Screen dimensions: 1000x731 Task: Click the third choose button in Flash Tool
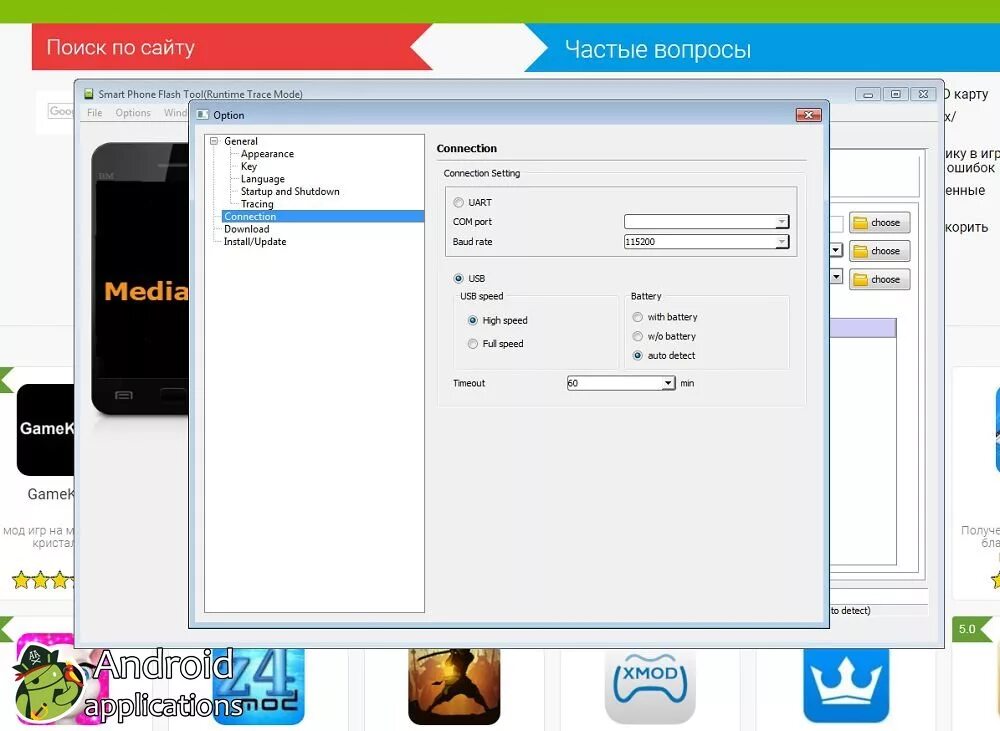point(879,279)
